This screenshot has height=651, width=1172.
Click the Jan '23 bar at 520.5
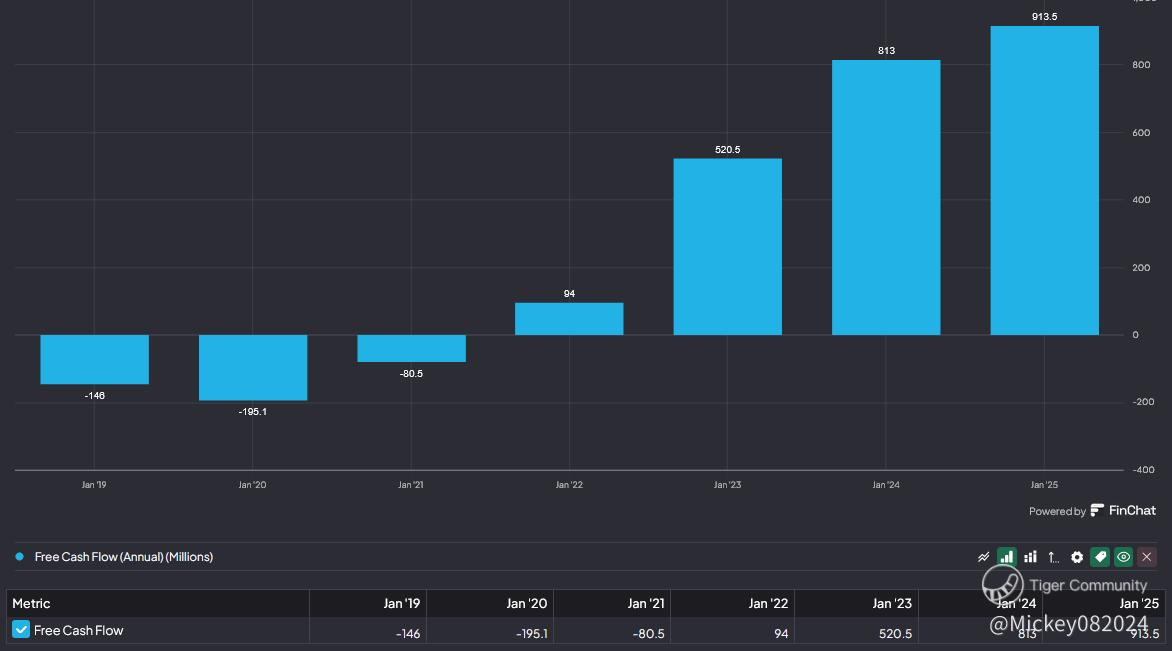(x=727, y=247)
